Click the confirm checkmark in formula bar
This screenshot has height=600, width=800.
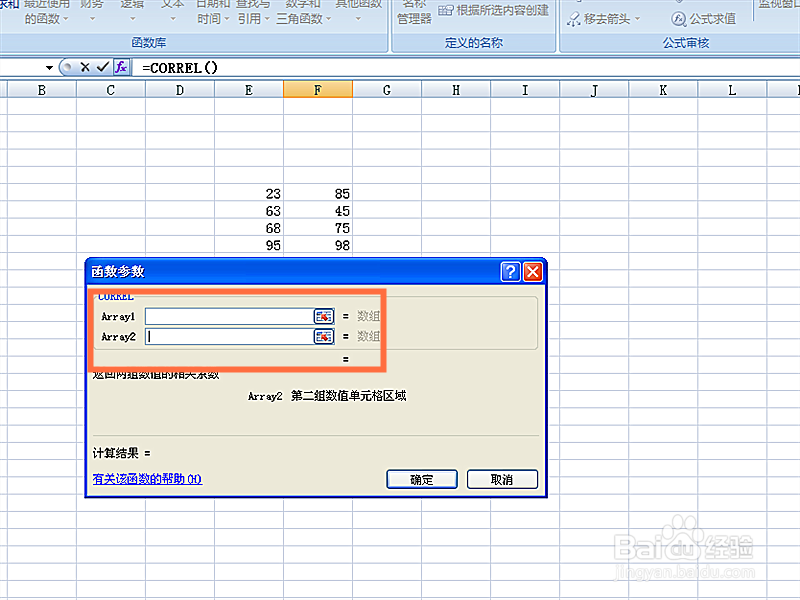pyautogui.click(x=103, y=67)
